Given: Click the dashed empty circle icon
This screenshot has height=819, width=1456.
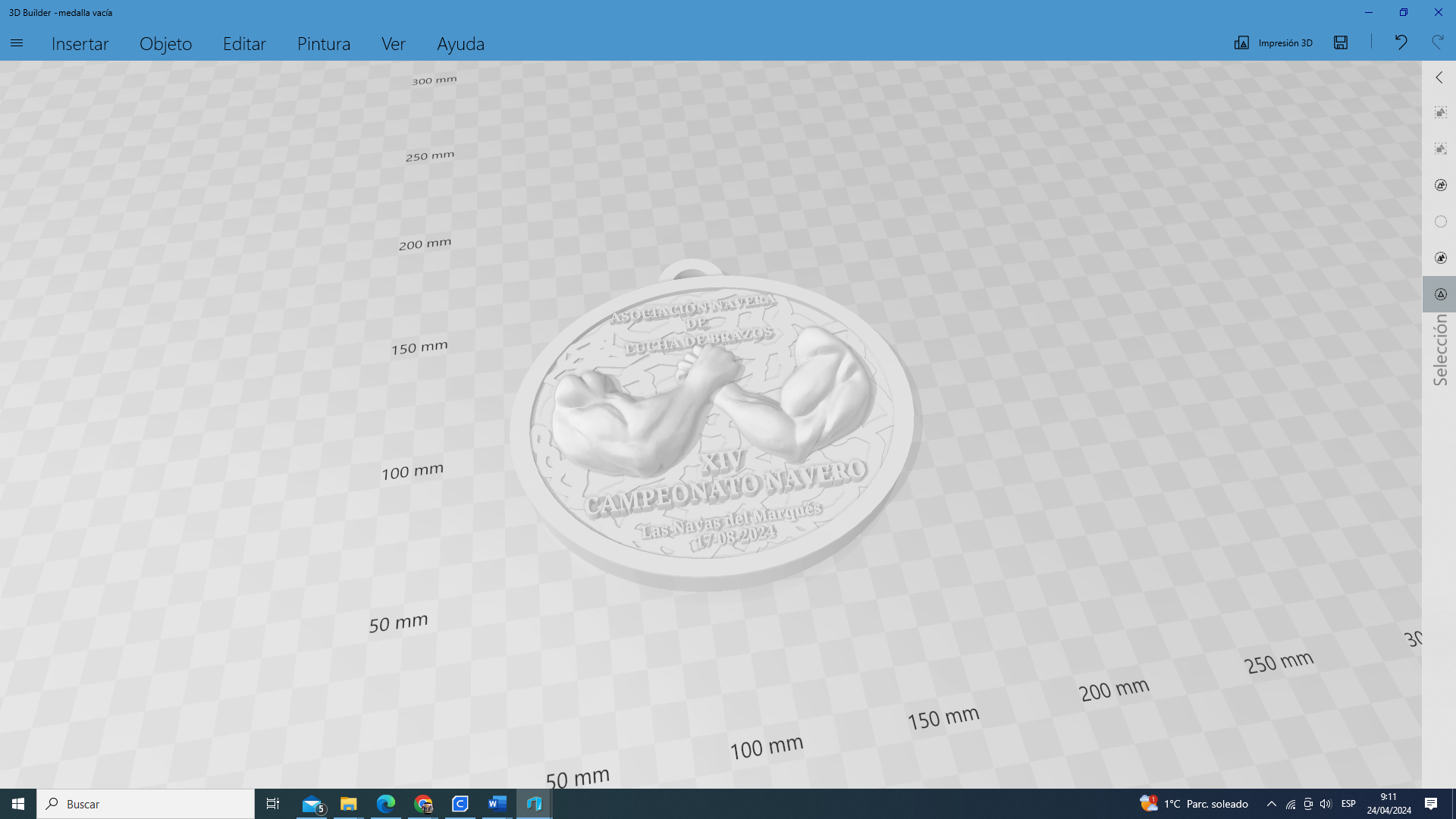Looking at the screenshot, I should (1440, 221).
